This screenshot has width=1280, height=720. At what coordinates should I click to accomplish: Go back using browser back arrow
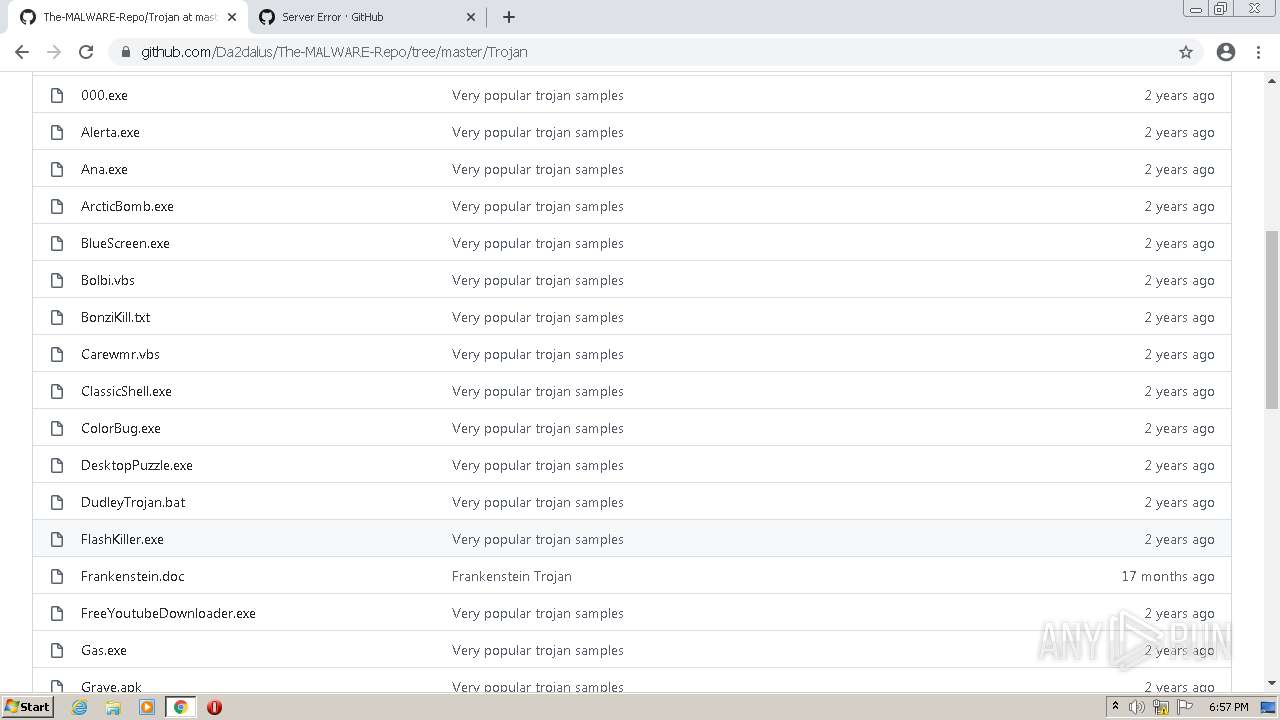[22, 52]
